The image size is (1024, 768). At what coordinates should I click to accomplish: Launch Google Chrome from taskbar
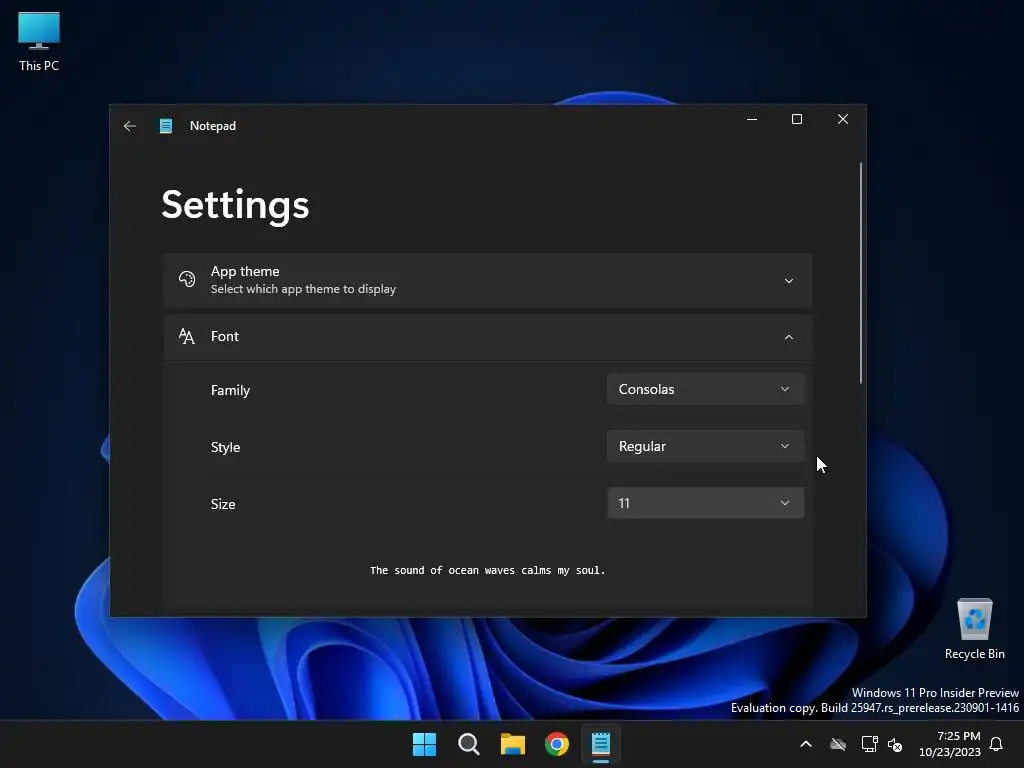(556, 744)
